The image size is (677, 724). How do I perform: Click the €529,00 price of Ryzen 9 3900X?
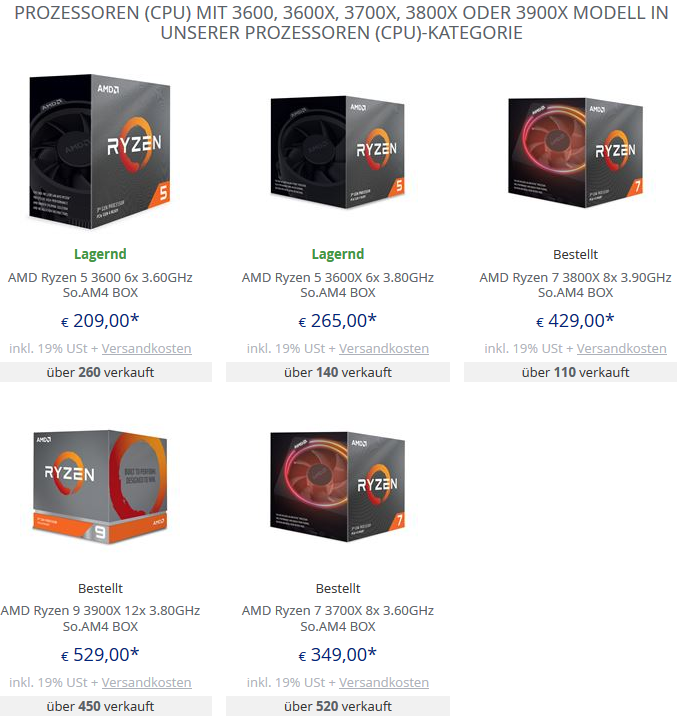point(100,655)
